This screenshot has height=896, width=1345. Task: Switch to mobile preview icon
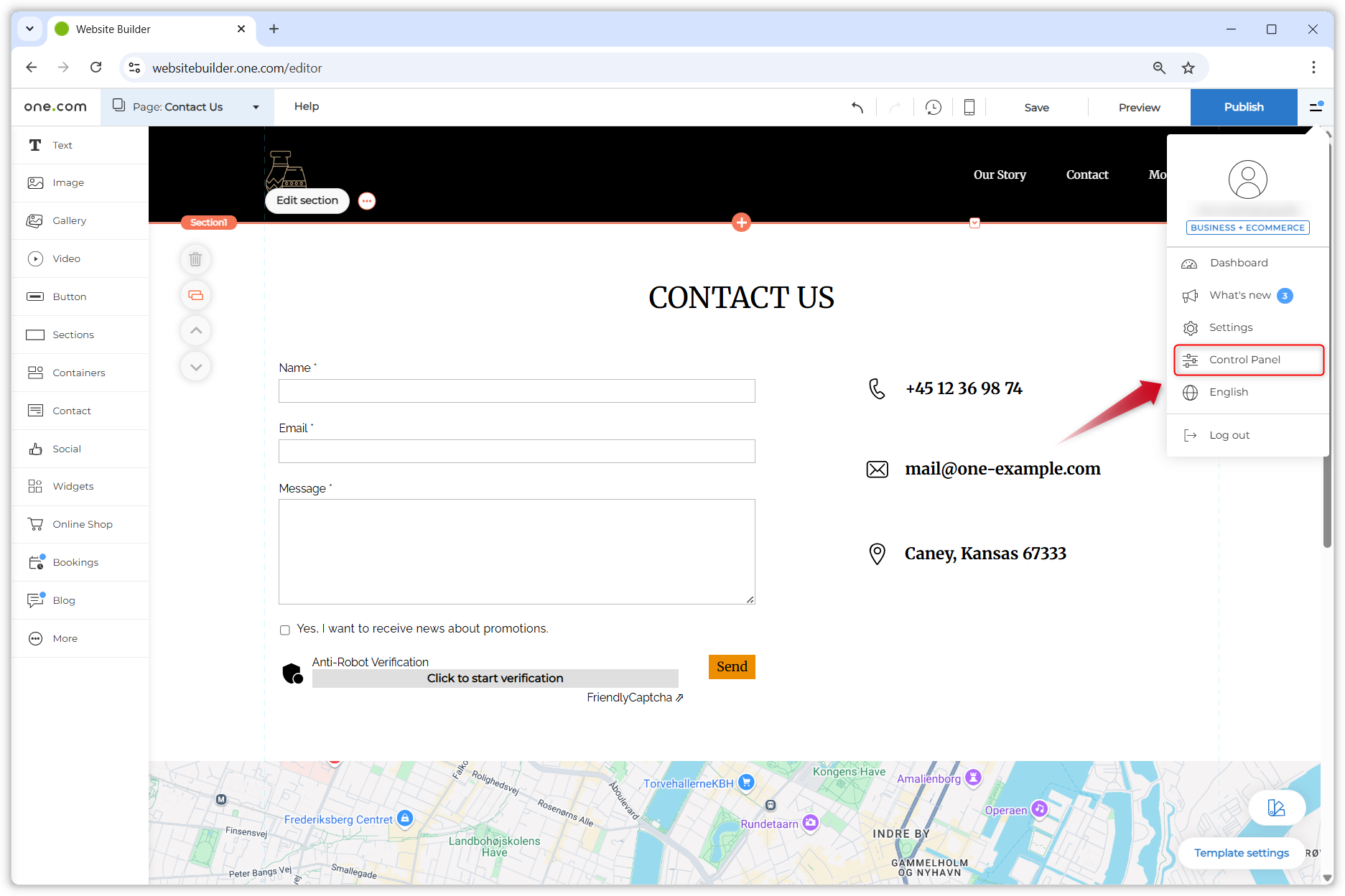point(969,106)
